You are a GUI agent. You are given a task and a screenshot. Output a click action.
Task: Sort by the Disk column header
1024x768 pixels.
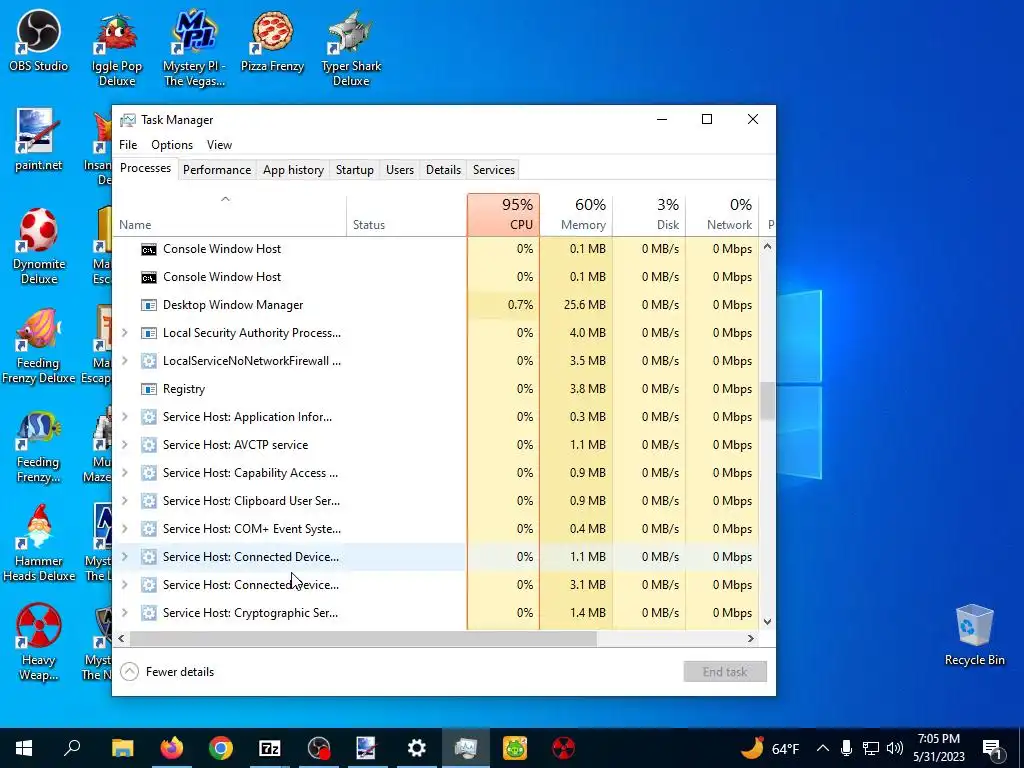click(649, 215)
